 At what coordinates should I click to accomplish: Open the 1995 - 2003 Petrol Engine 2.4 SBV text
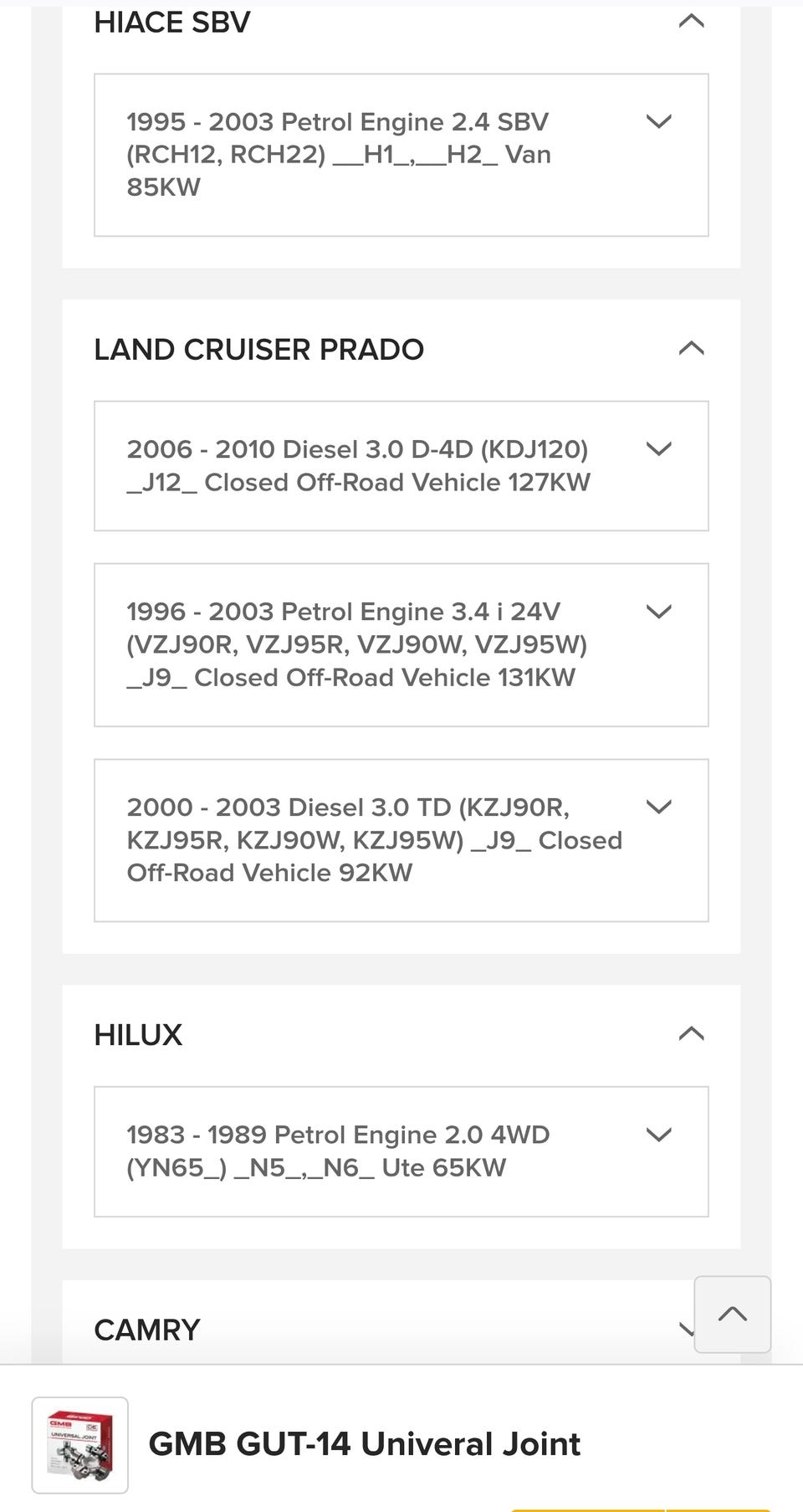click(x=339, y=155)
